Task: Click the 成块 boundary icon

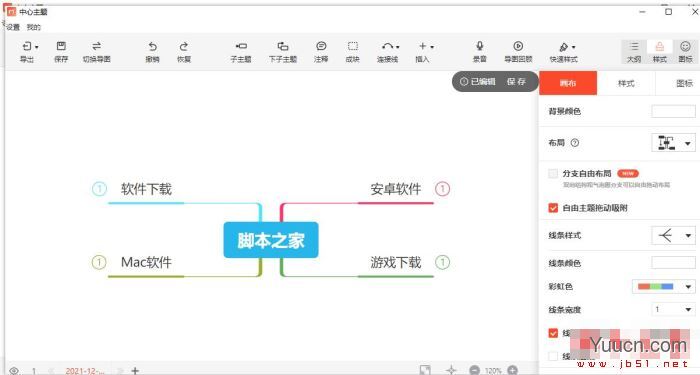Action: click(x=353, y=46)
